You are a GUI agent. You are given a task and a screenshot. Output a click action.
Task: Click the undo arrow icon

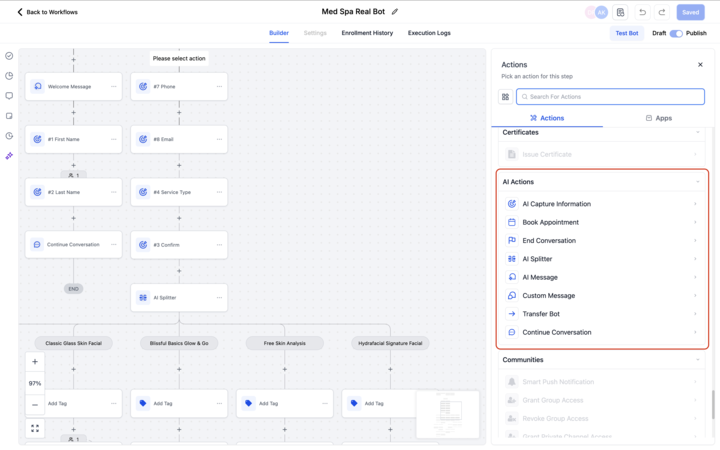coord(642,12)
